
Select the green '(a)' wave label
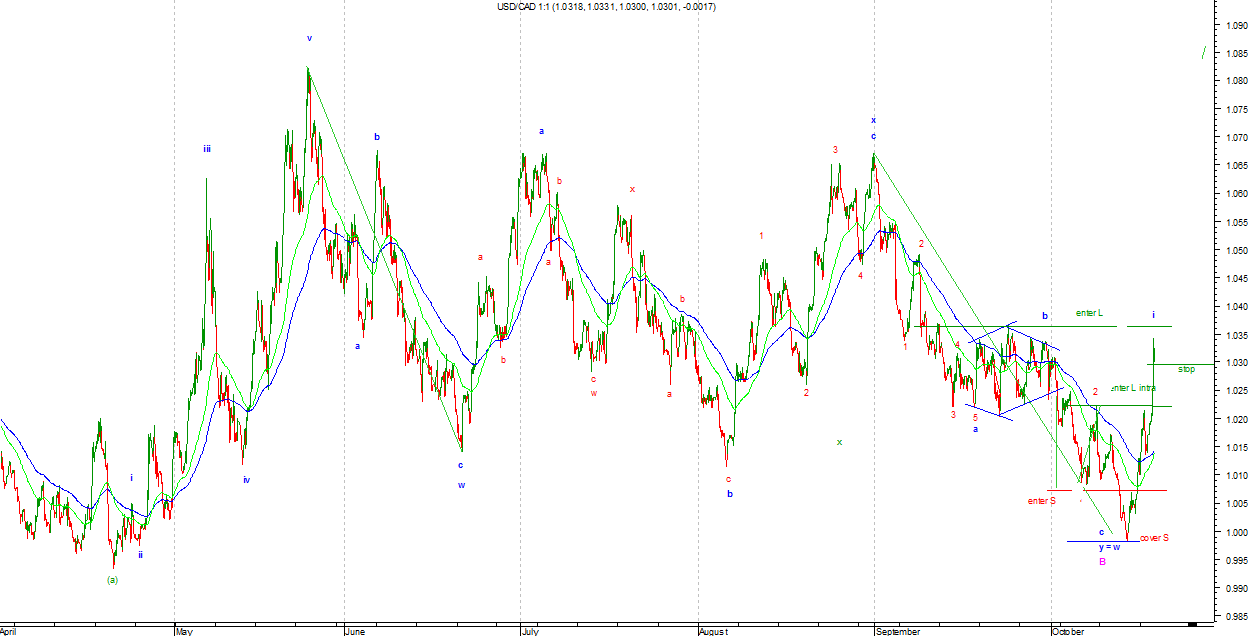[112, 580]
